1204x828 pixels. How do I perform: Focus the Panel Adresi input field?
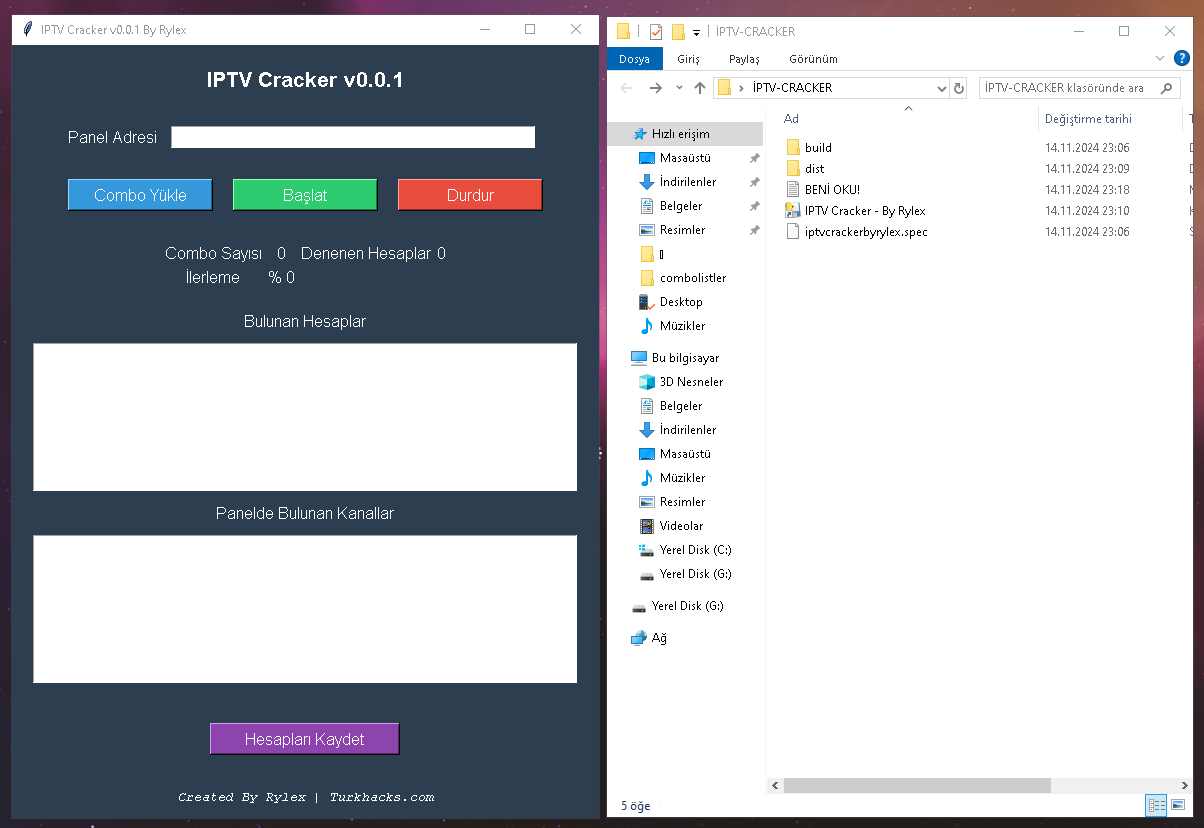pos(353,137)
